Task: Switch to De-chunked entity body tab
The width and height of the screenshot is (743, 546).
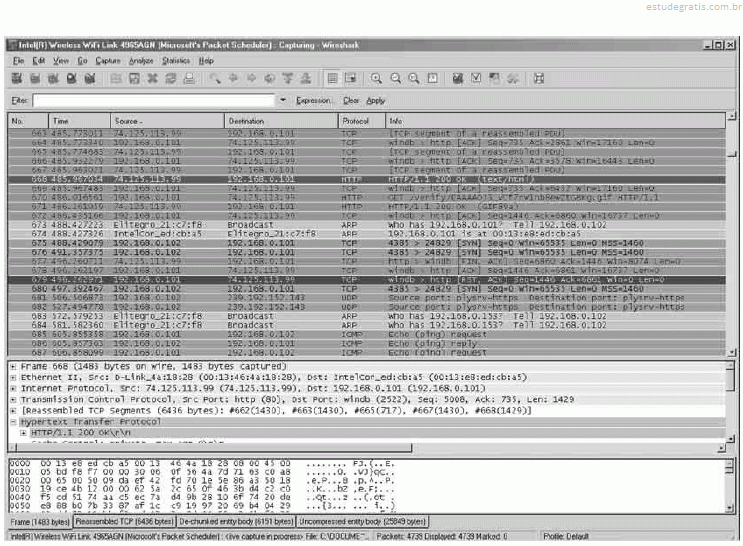Action: click(x=236, y=522)
